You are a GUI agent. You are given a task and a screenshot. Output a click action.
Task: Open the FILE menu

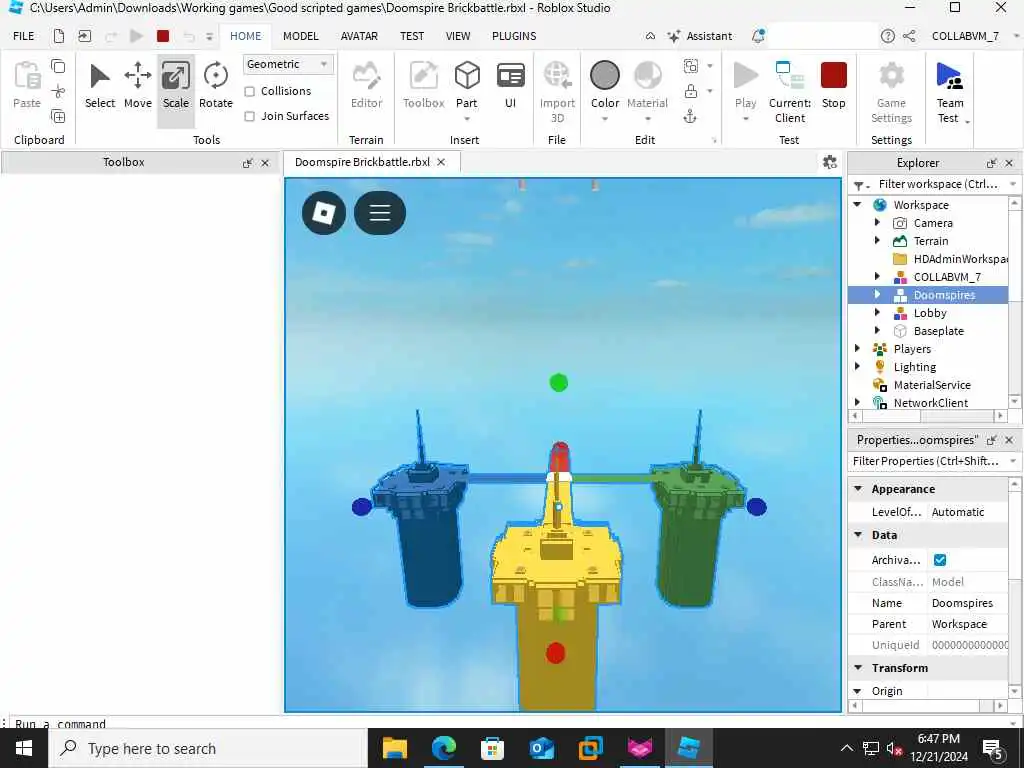24,36
